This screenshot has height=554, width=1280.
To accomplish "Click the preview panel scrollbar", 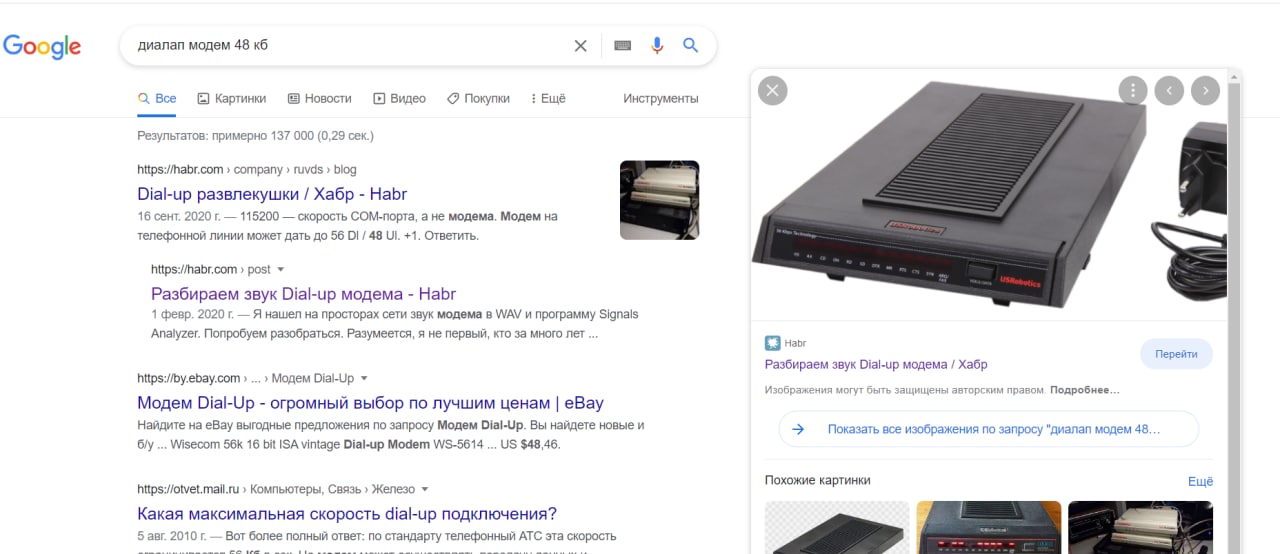I will [1234, 310].
